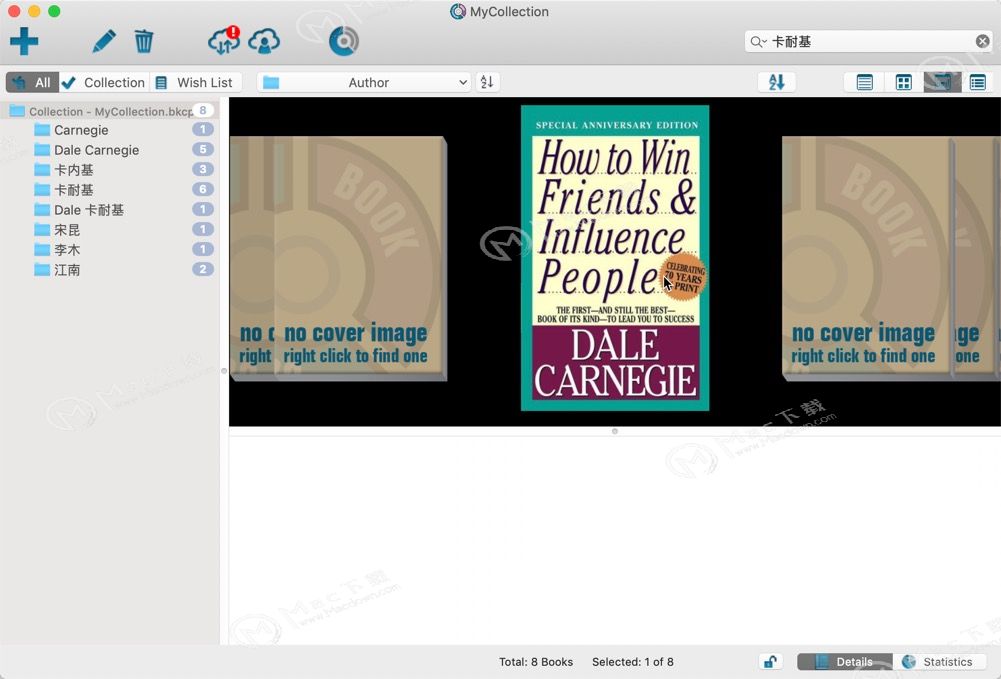
Task: Click the cover flow pane splitter dot
Action: pos(615,431)
